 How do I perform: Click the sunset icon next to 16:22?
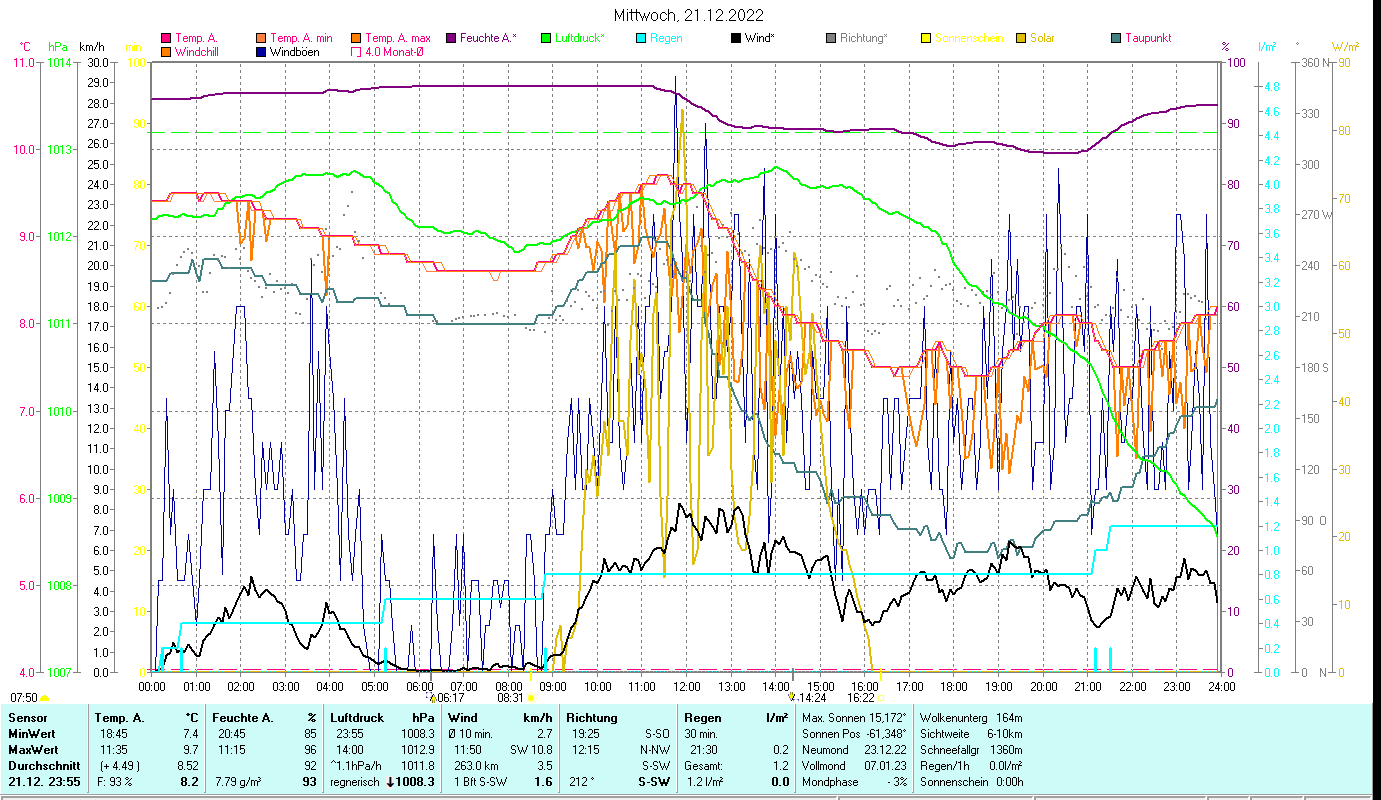point(881,698)
